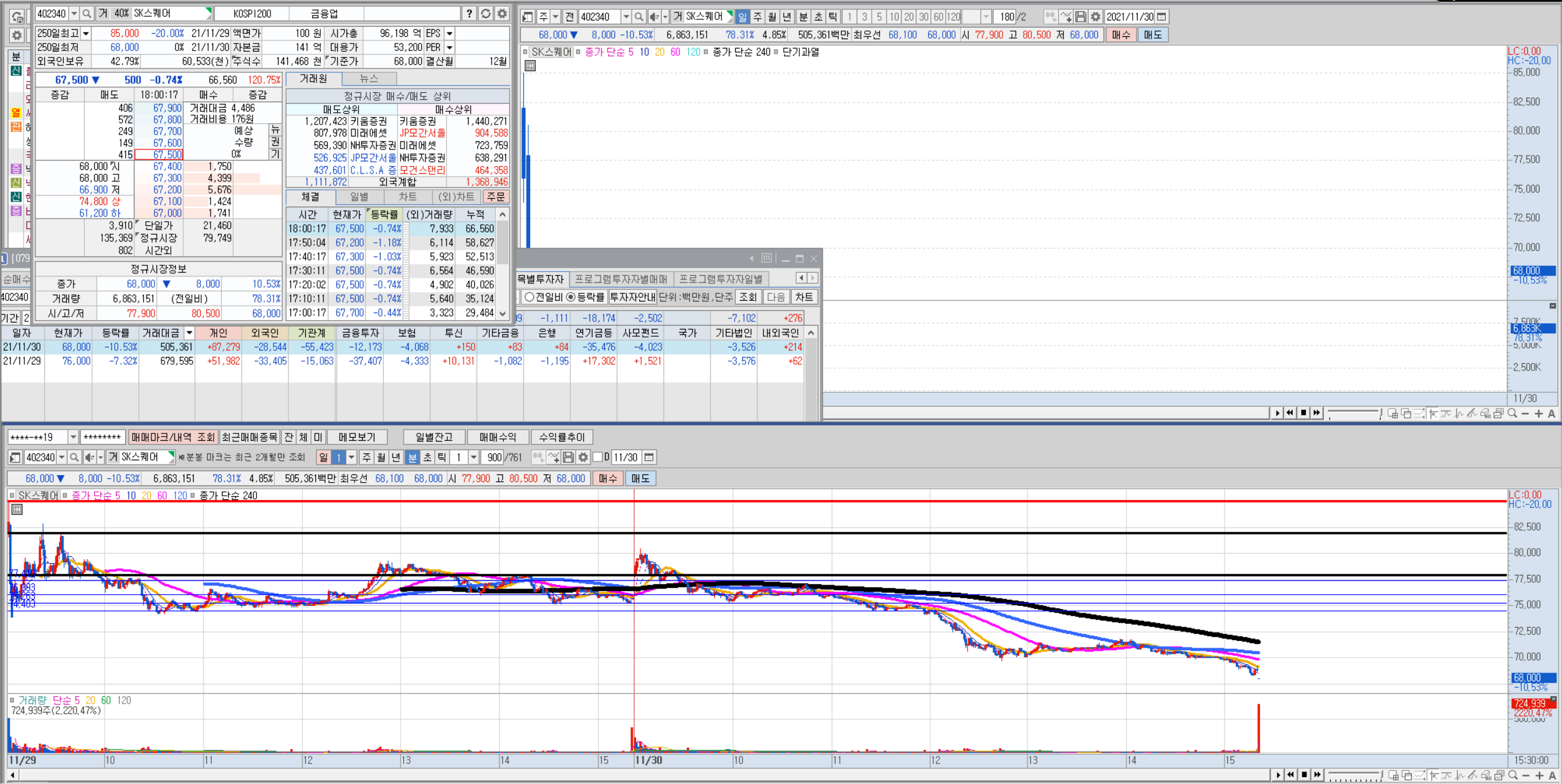Expand EPS dropdown arrow
1562x784 pixels.
(x=449, y=33)
